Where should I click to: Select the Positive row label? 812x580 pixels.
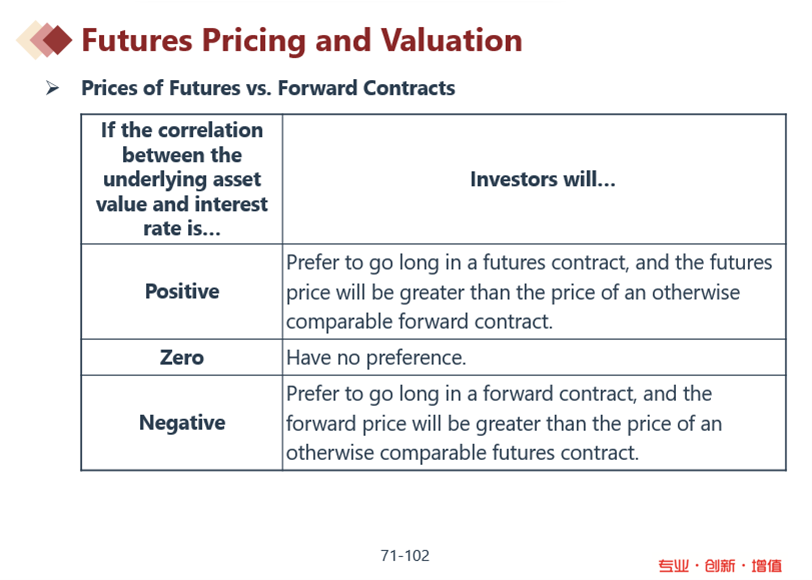182,292
